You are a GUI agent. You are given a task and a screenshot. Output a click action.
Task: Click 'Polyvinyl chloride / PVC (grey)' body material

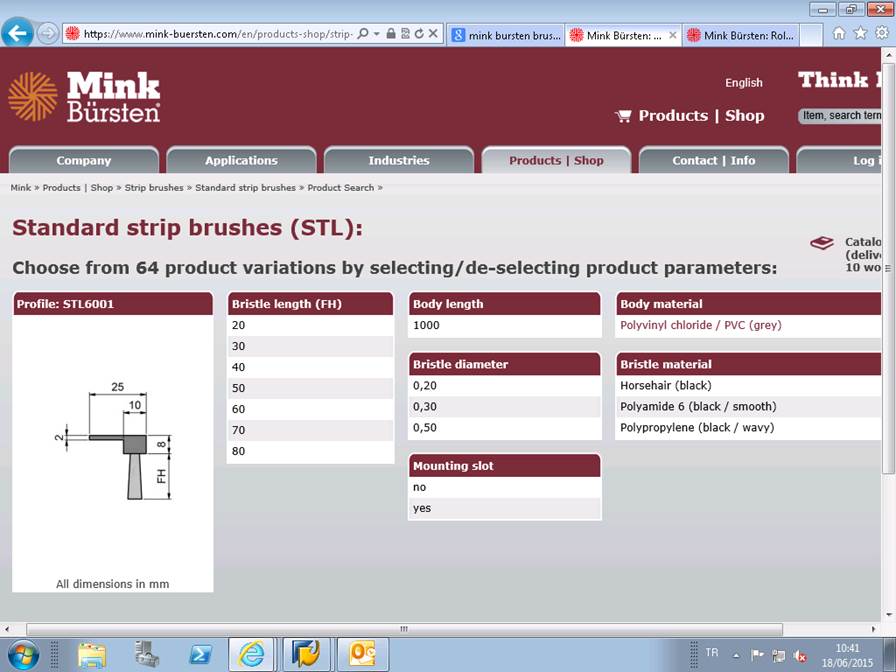701,325
